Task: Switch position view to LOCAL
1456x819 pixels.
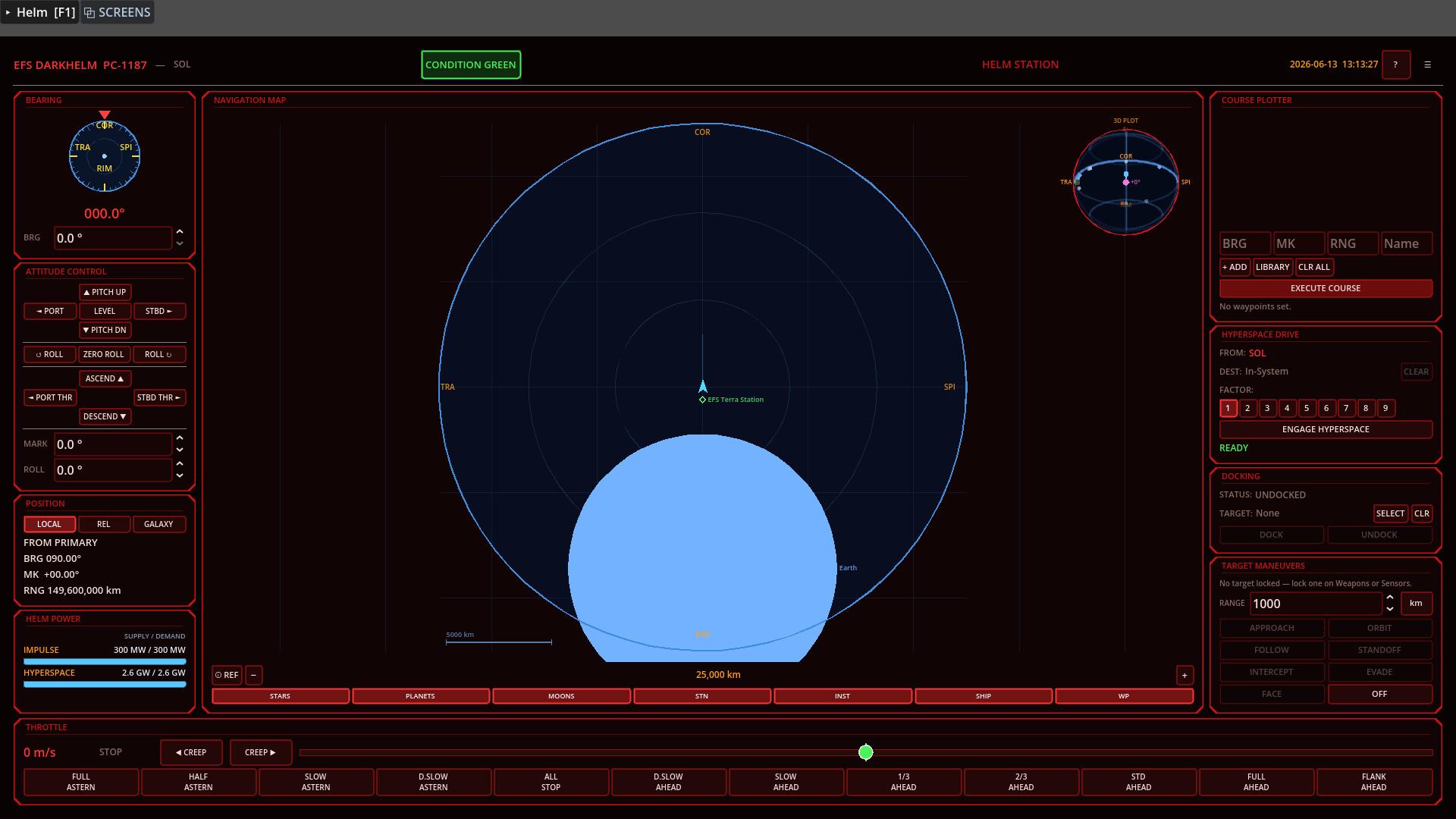Action: click(50, 524)
